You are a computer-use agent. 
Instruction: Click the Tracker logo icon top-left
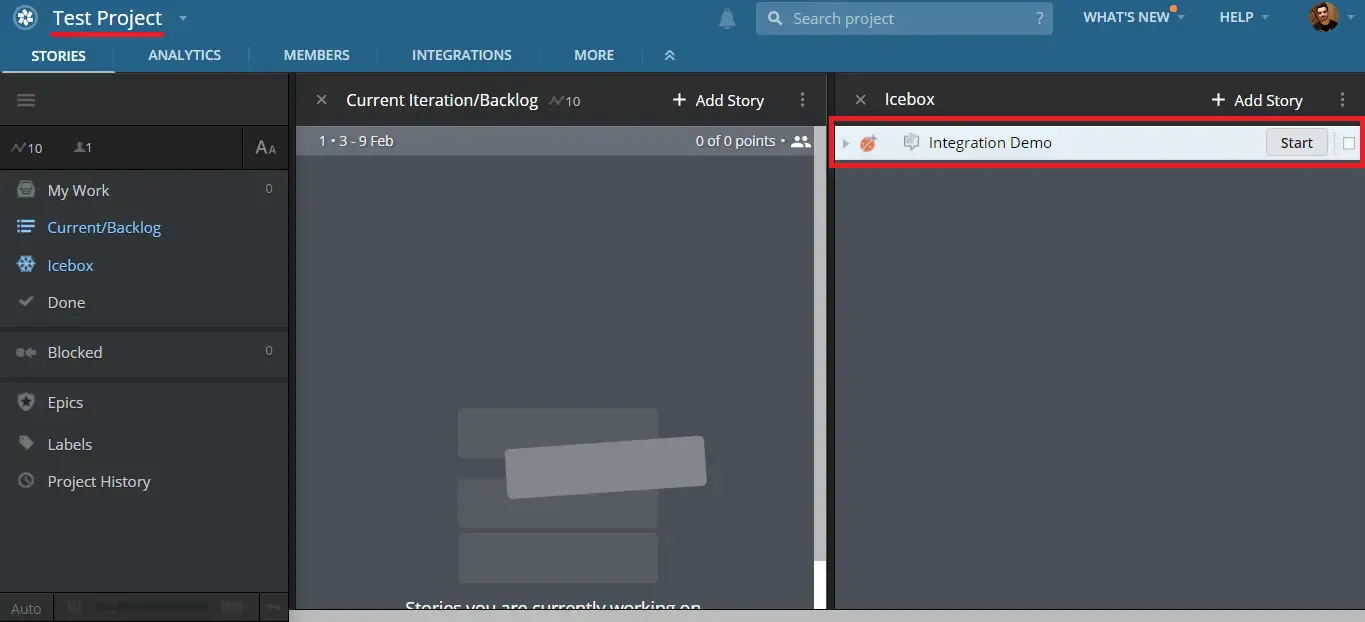click(25, 17)
